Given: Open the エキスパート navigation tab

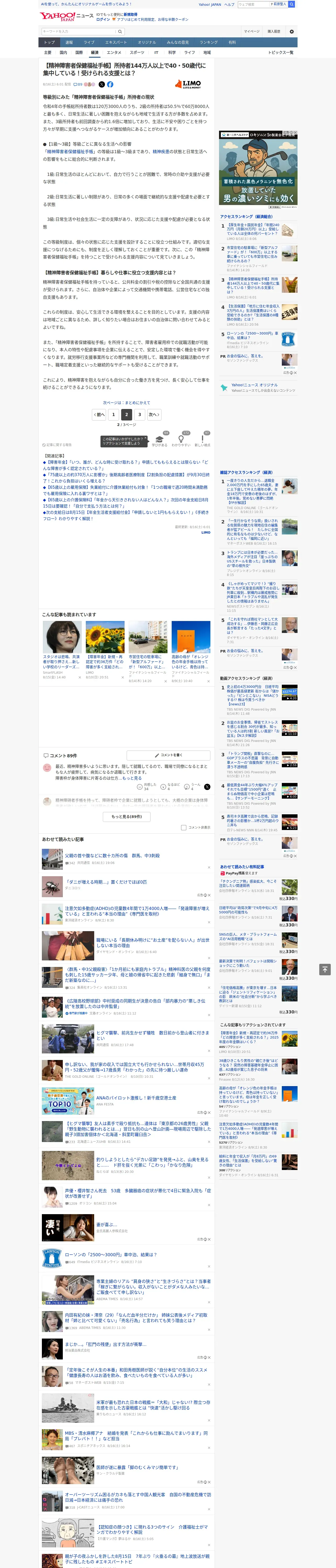Looking at the screenshot, I should [116, 43].
